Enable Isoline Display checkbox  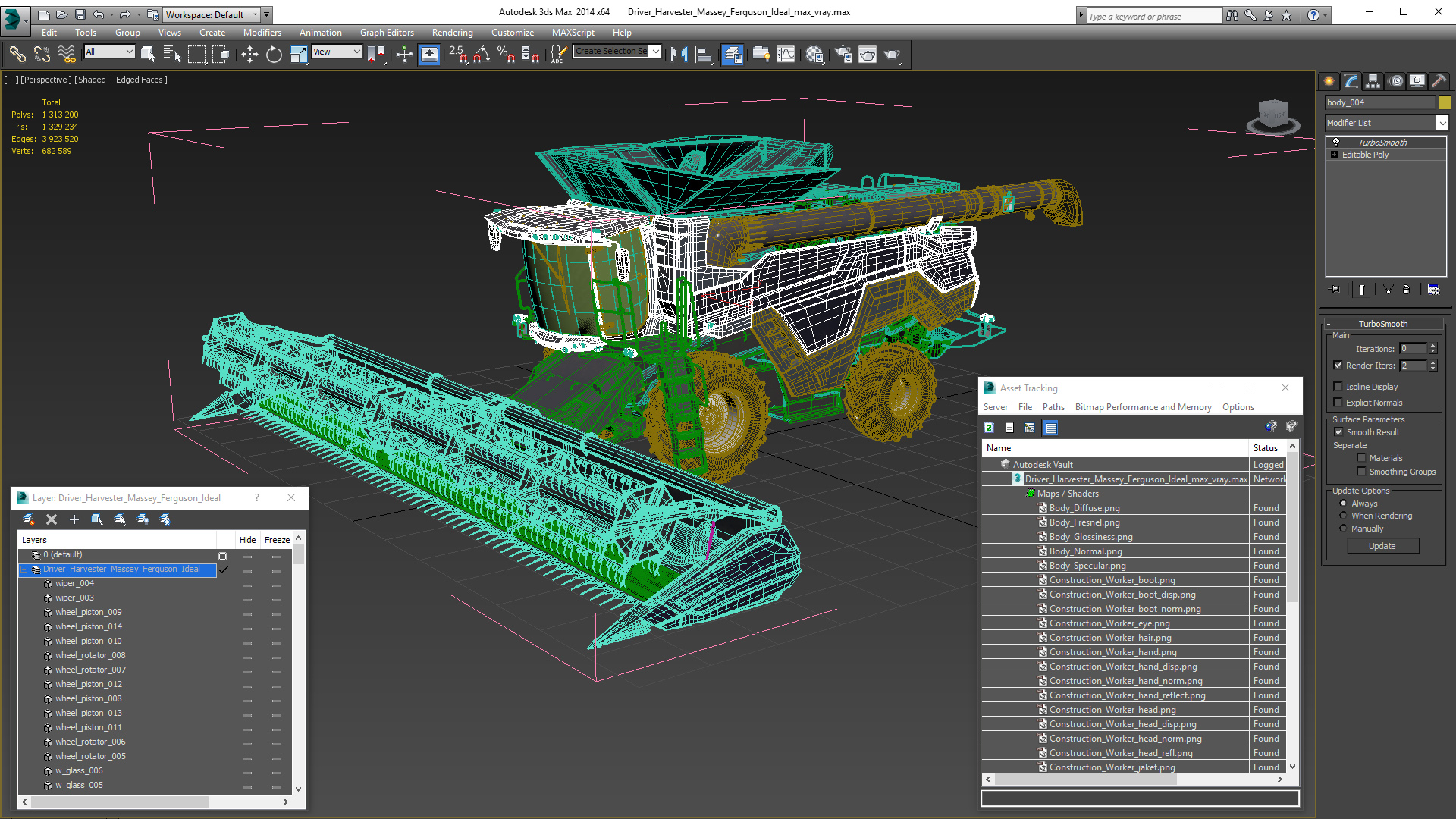(x=1338, y=387)
